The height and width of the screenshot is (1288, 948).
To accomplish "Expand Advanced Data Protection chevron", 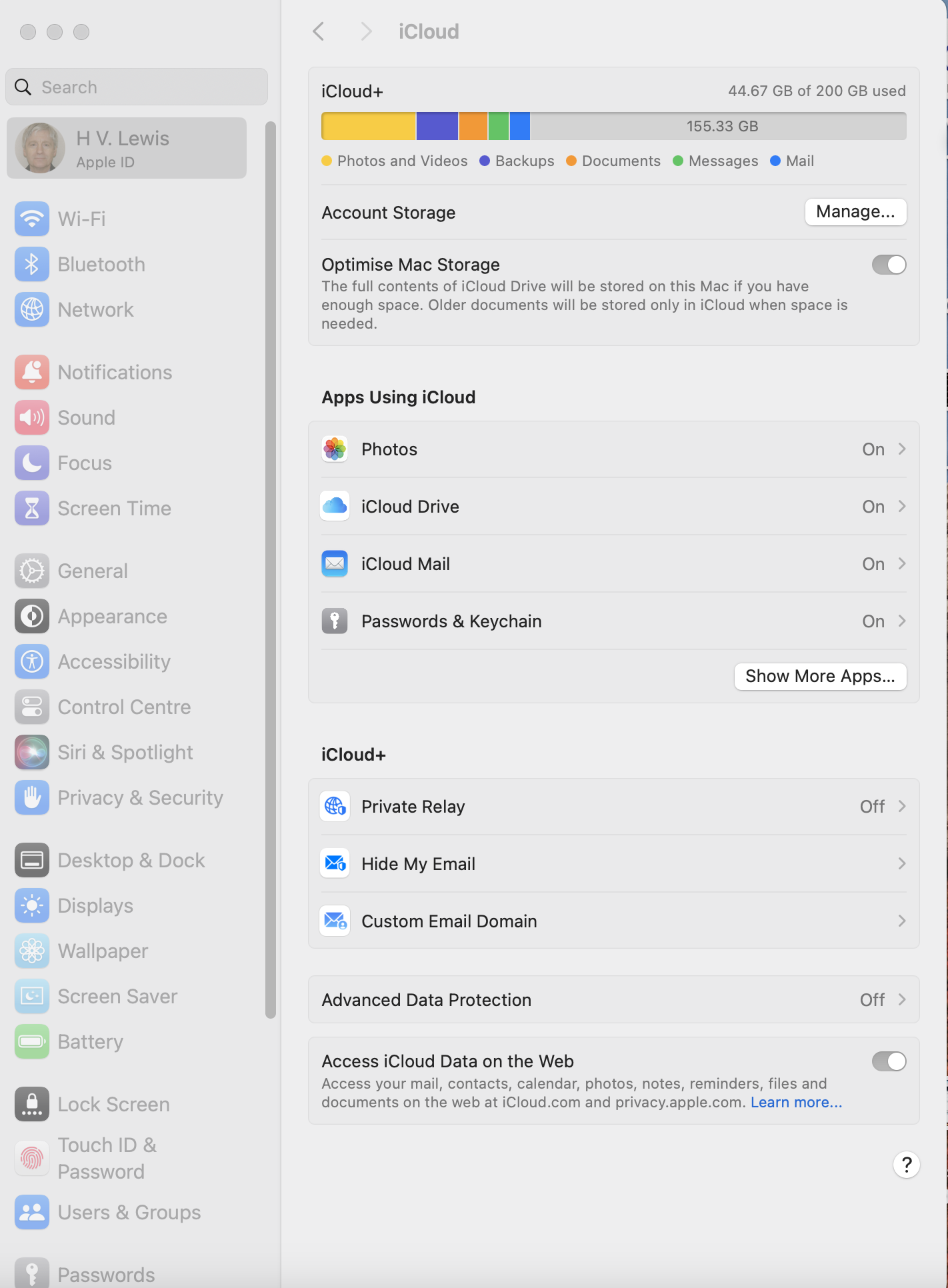I will pyautogui.click(x=902, y=1000).
